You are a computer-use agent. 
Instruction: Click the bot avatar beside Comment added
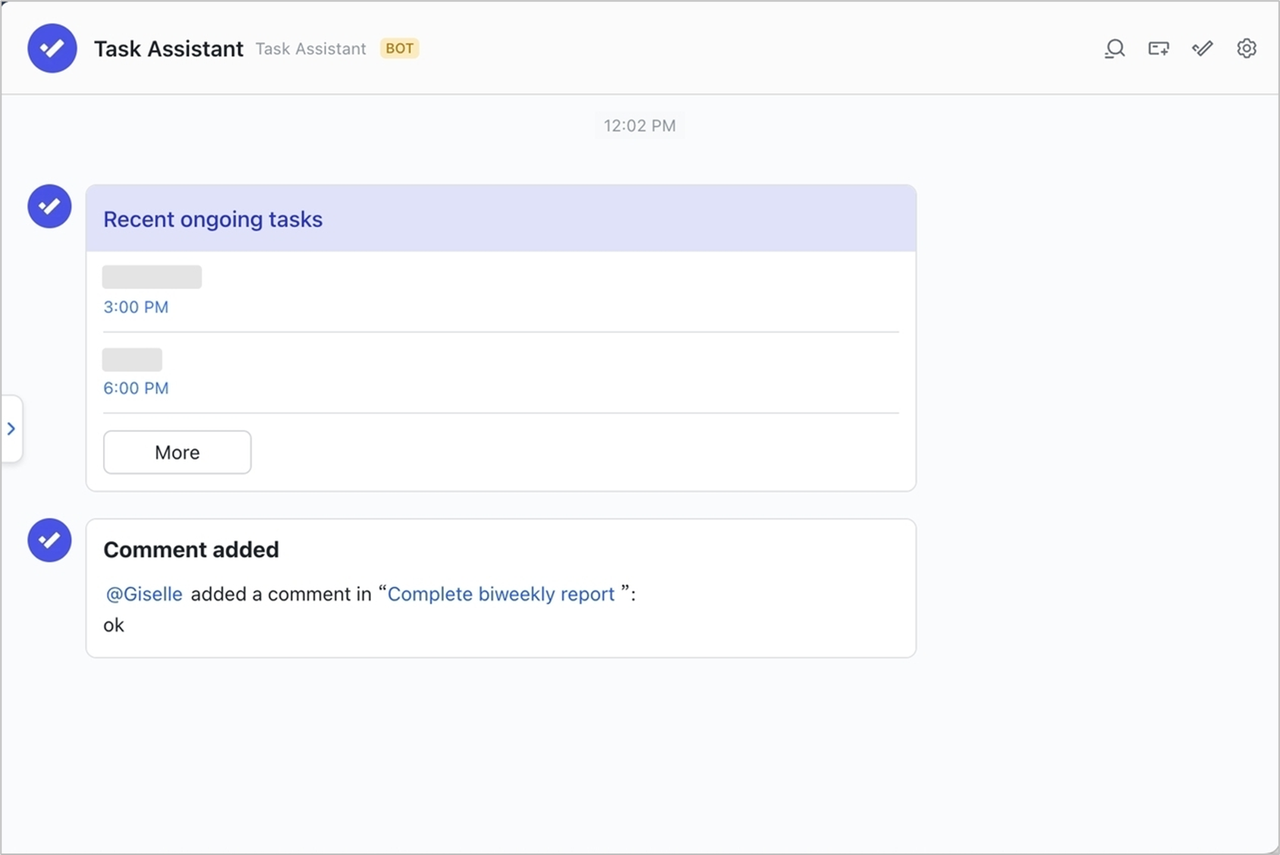click(x=49, y=540)
